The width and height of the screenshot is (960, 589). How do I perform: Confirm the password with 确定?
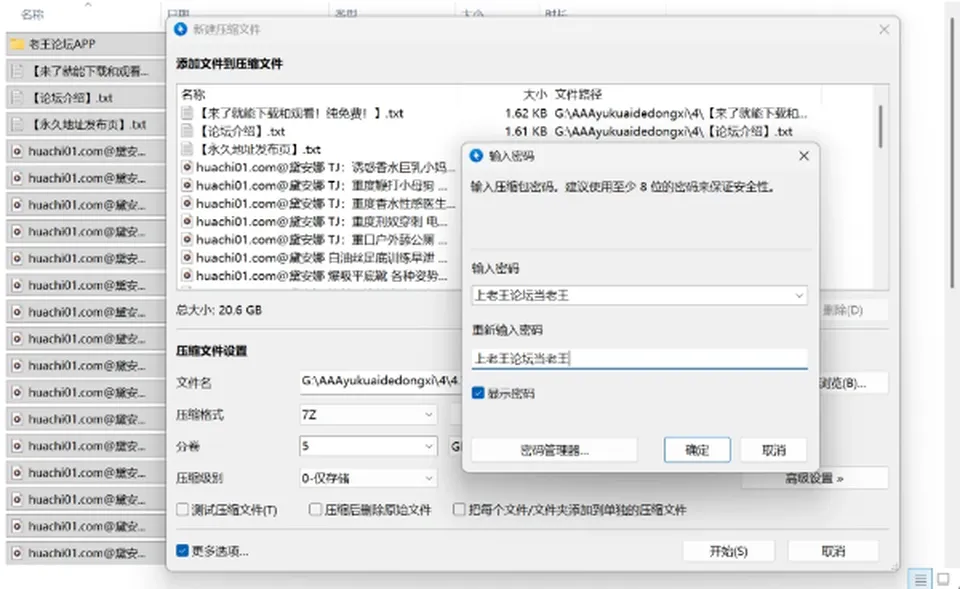[697, 450]
